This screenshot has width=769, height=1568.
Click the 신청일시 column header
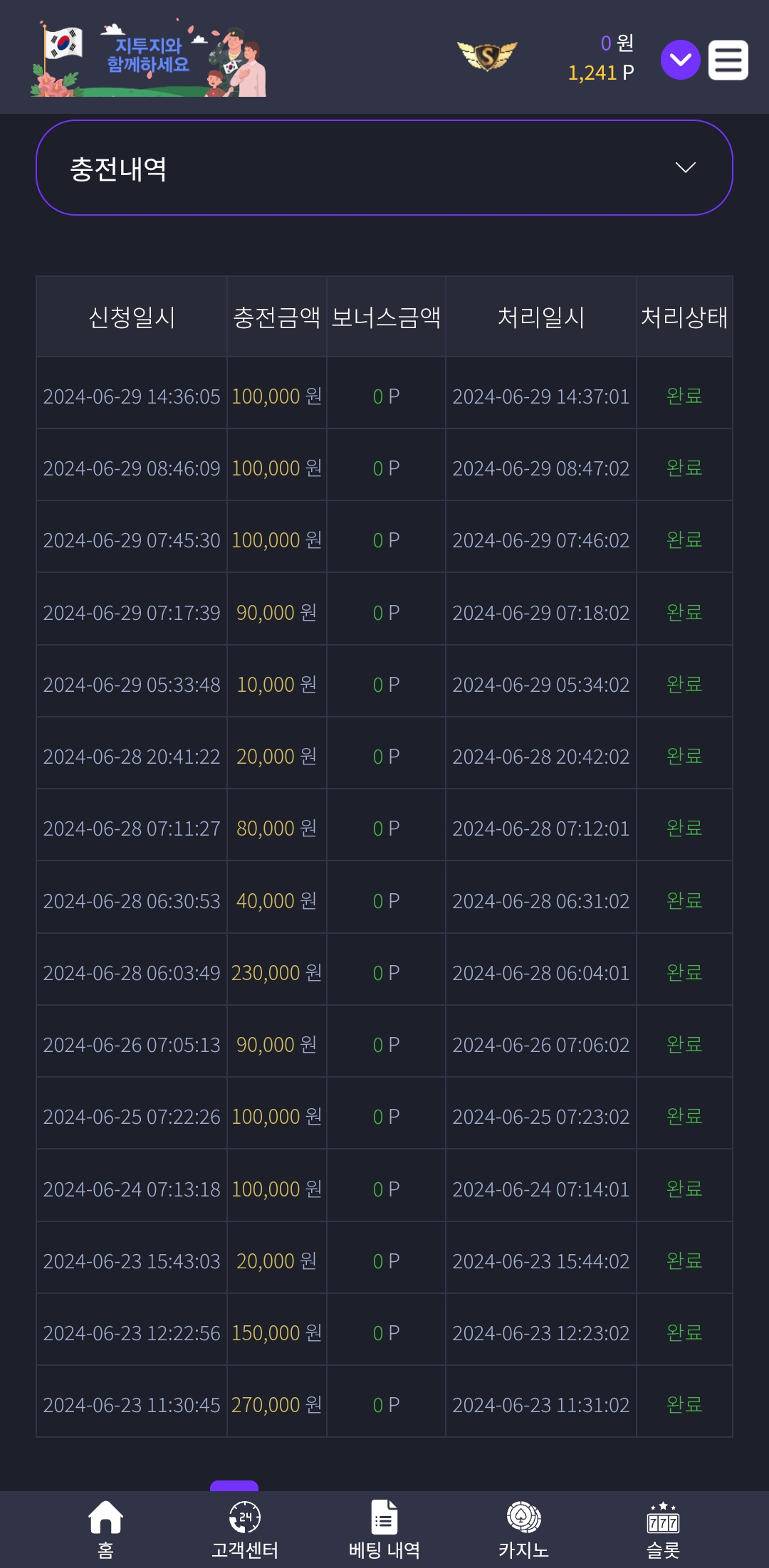click(132, 317)
